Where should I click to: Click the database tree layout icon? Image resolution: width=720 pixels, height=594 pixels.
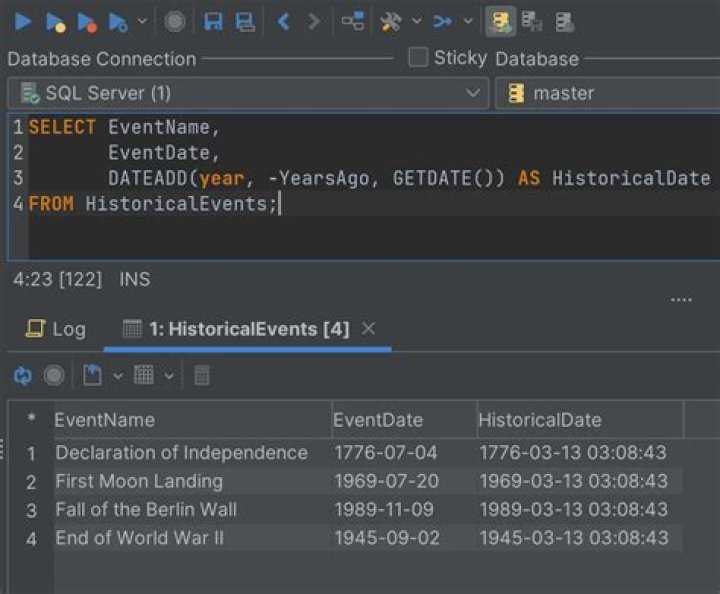pyautogui.click(x=532, y=22)
